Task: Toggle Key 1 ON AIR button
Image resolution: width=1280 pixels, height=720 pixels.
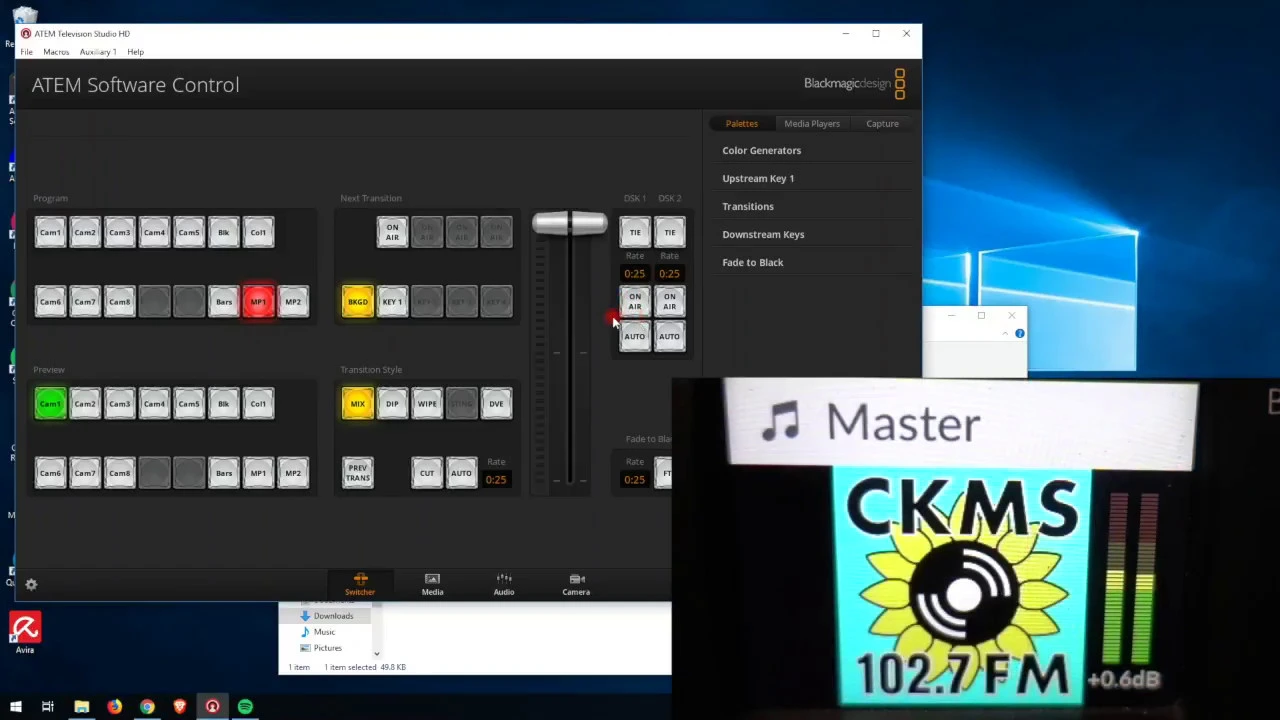Action: [x=392, y=232]
